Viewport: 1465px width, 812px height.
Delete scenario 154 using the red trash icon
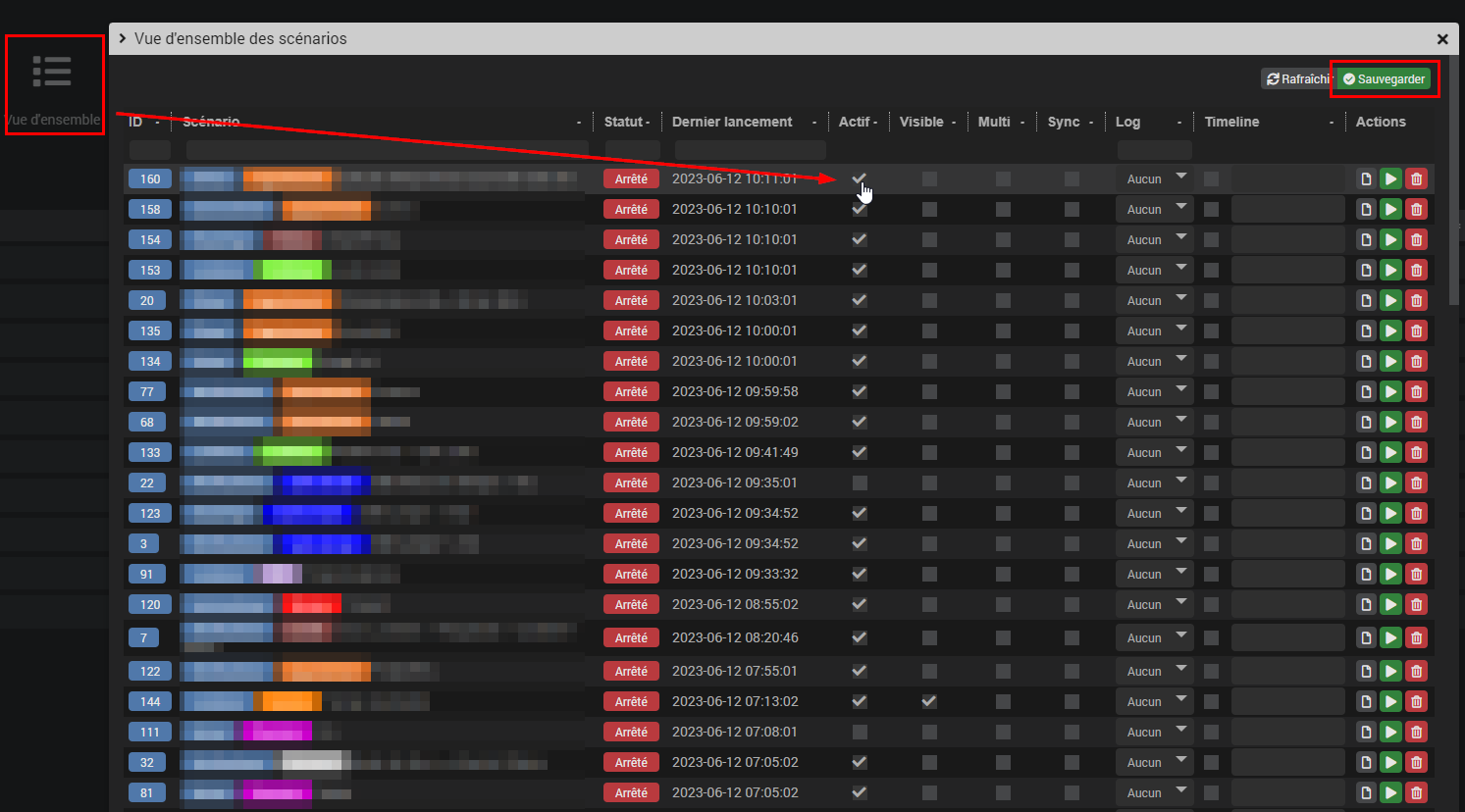(x=1416, y=239)
